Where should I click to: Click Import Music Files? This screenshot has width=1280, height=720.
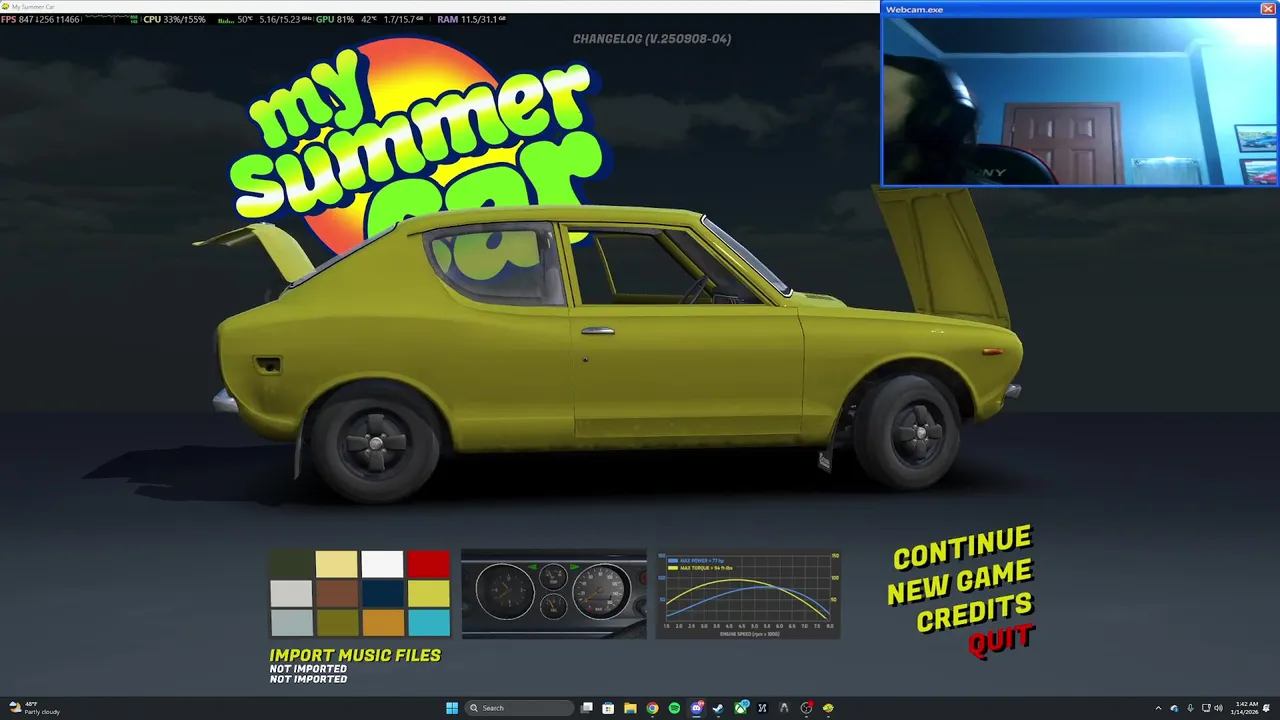pos(355,655)
